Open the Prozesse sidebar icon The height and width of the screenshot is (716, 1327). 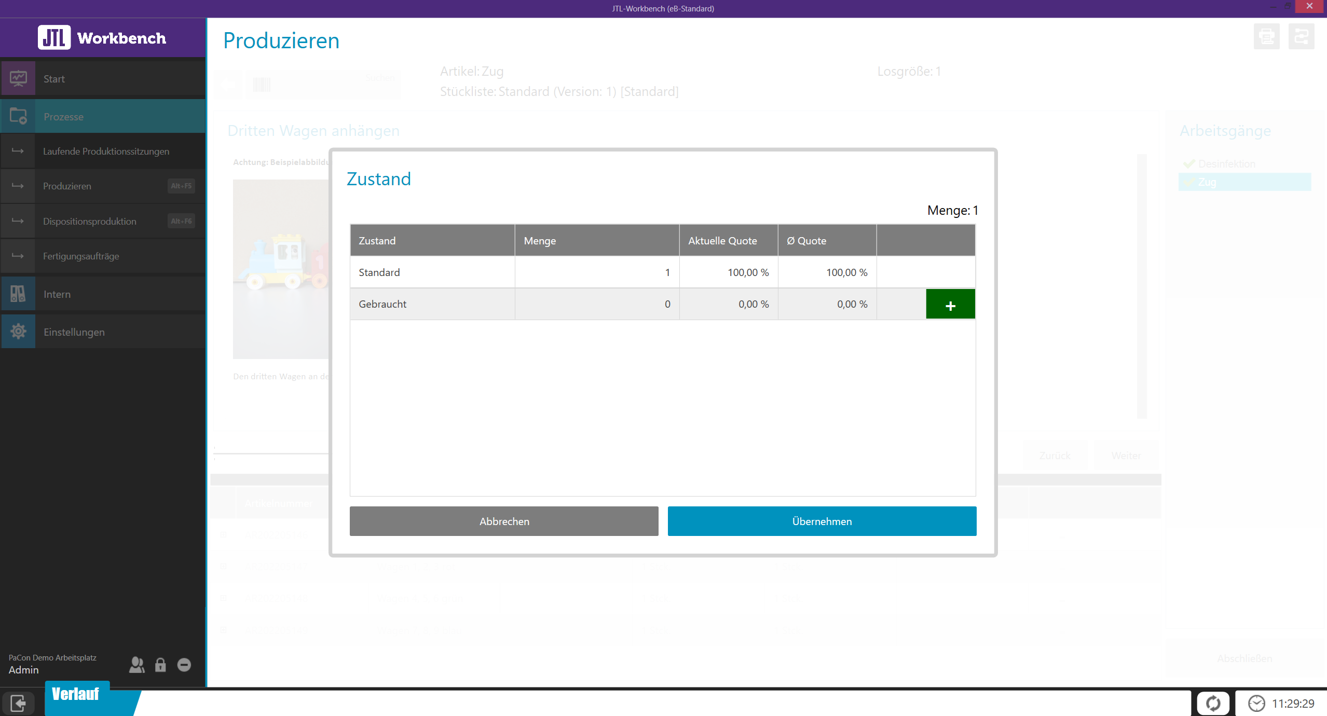coord(20,116)
